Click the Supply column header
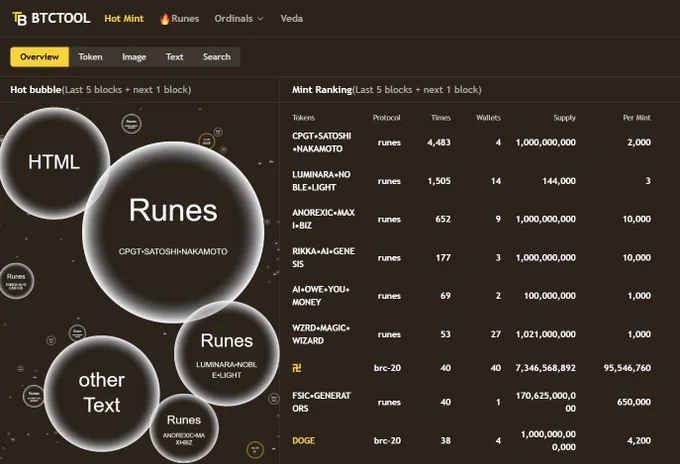The image size is (680, 464). pyautogui.click(x=565, y=118)
